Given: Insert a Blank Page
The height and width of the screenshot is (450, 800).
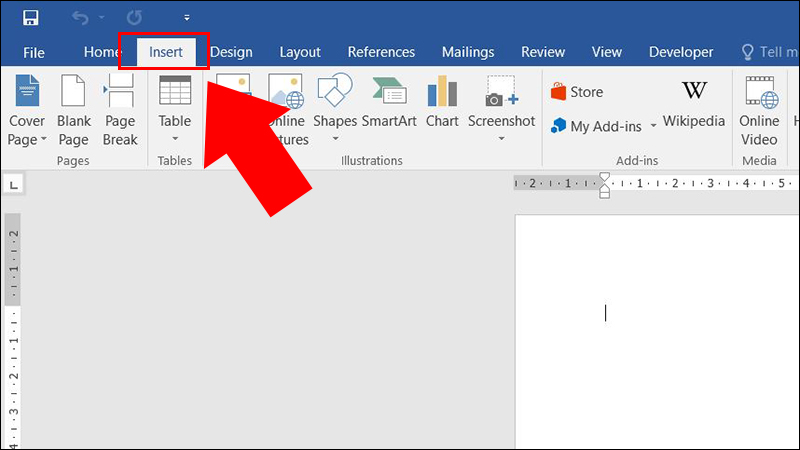Looking at the screenshot, I should [74, 112].
